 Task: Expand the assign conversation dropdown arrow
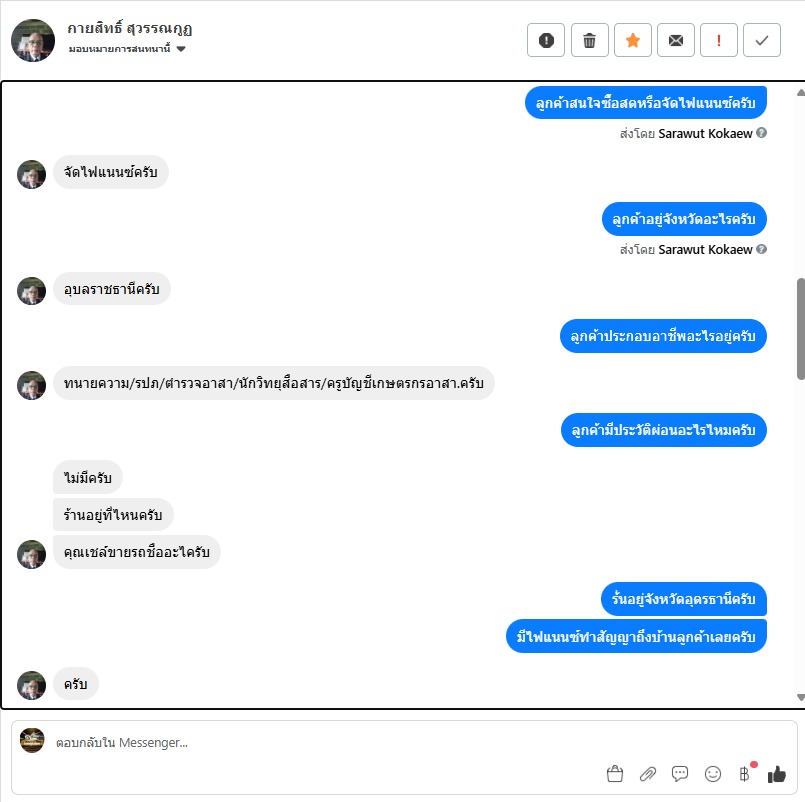(x=181, y=49)
